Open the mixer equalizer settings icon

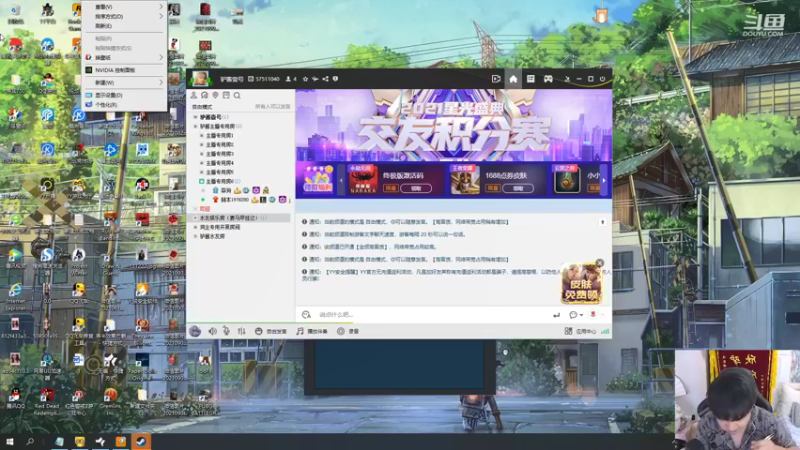[241, 331]
